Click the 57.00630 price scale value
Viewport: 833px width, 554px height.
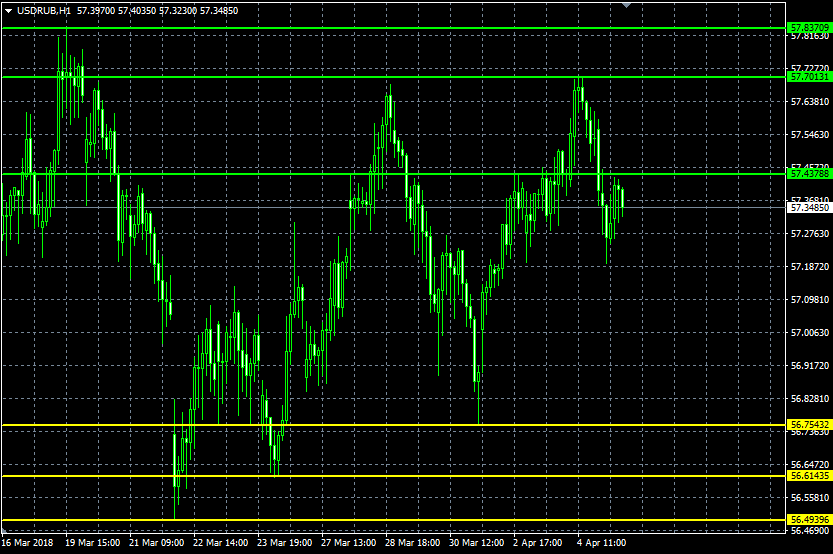tap(810, 333)
